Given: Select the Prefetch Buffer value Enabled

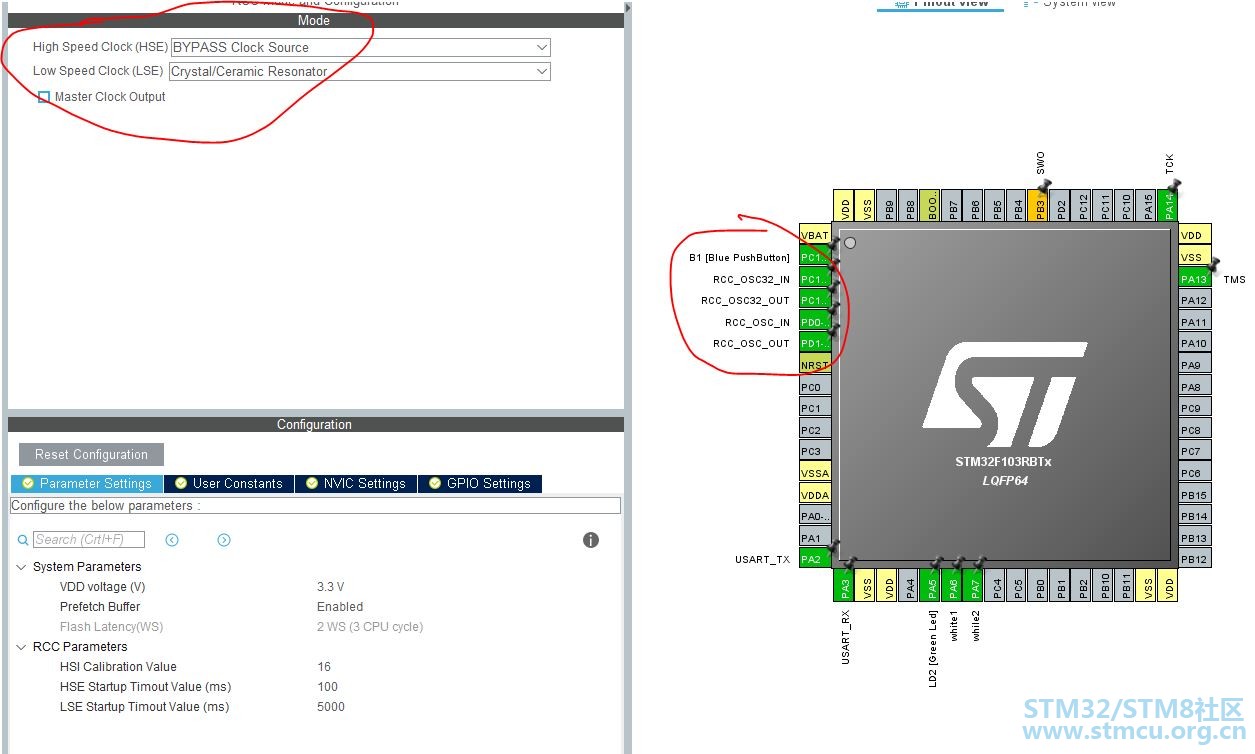Looking at the screenshot, I should (x=340, y=607).
